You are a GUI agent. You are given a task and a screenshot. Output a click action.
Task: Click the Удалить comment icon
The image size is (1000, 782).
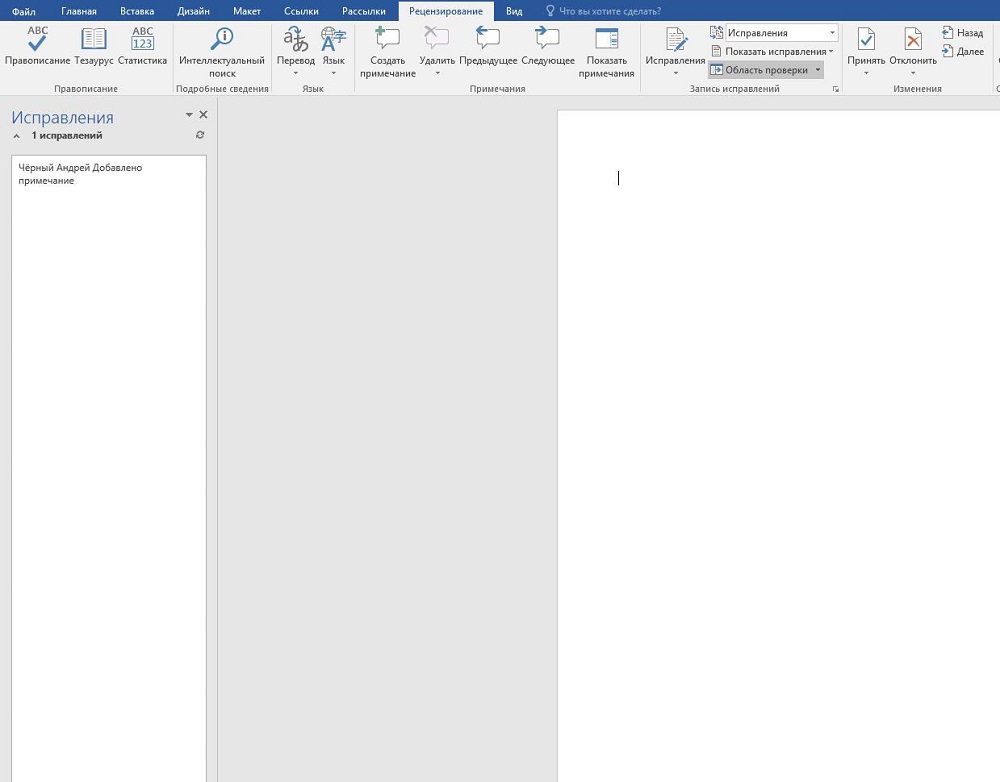click(x=437, y=38)
